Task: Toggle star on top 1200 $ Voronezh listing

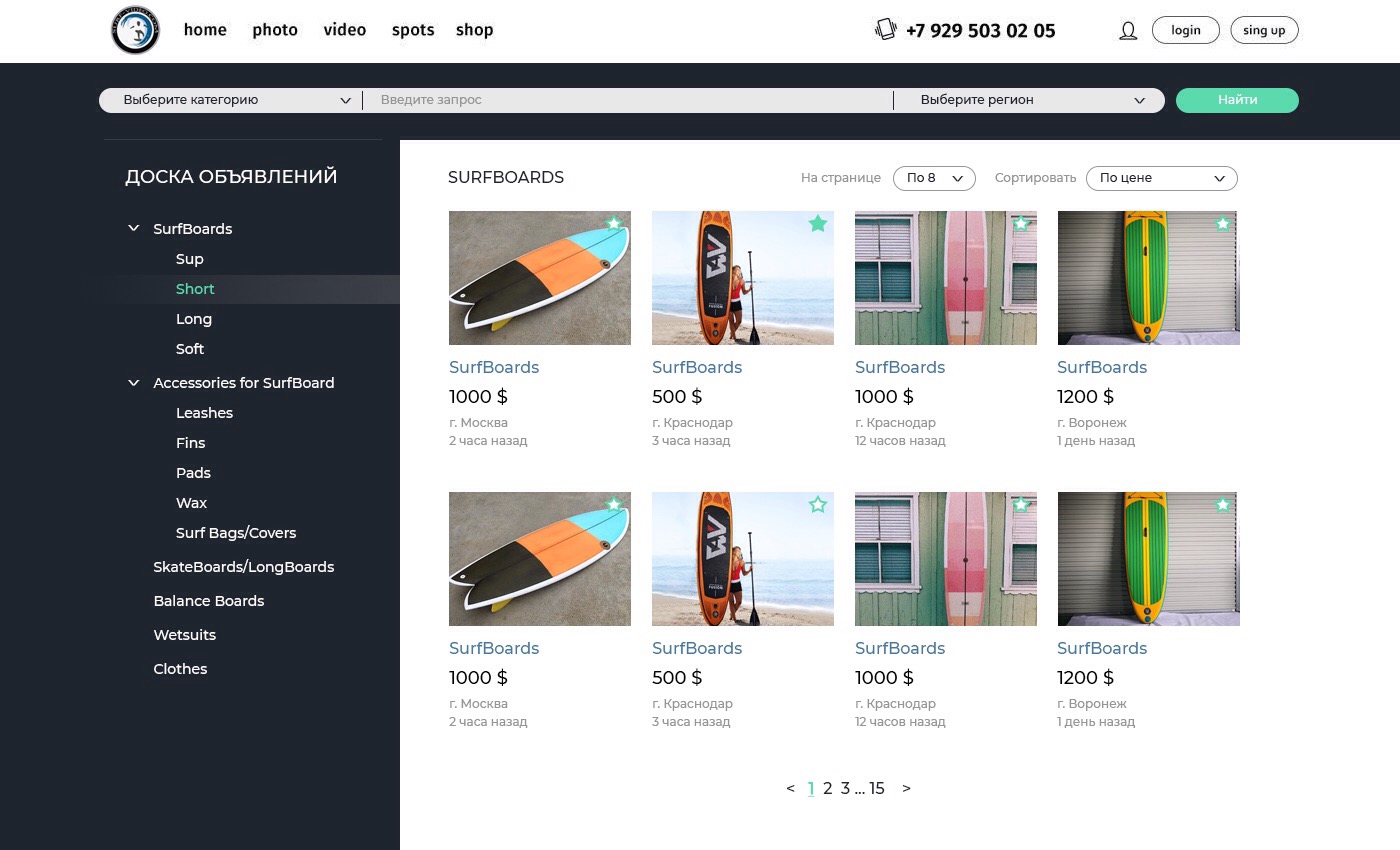Action: click(1223, 224)
